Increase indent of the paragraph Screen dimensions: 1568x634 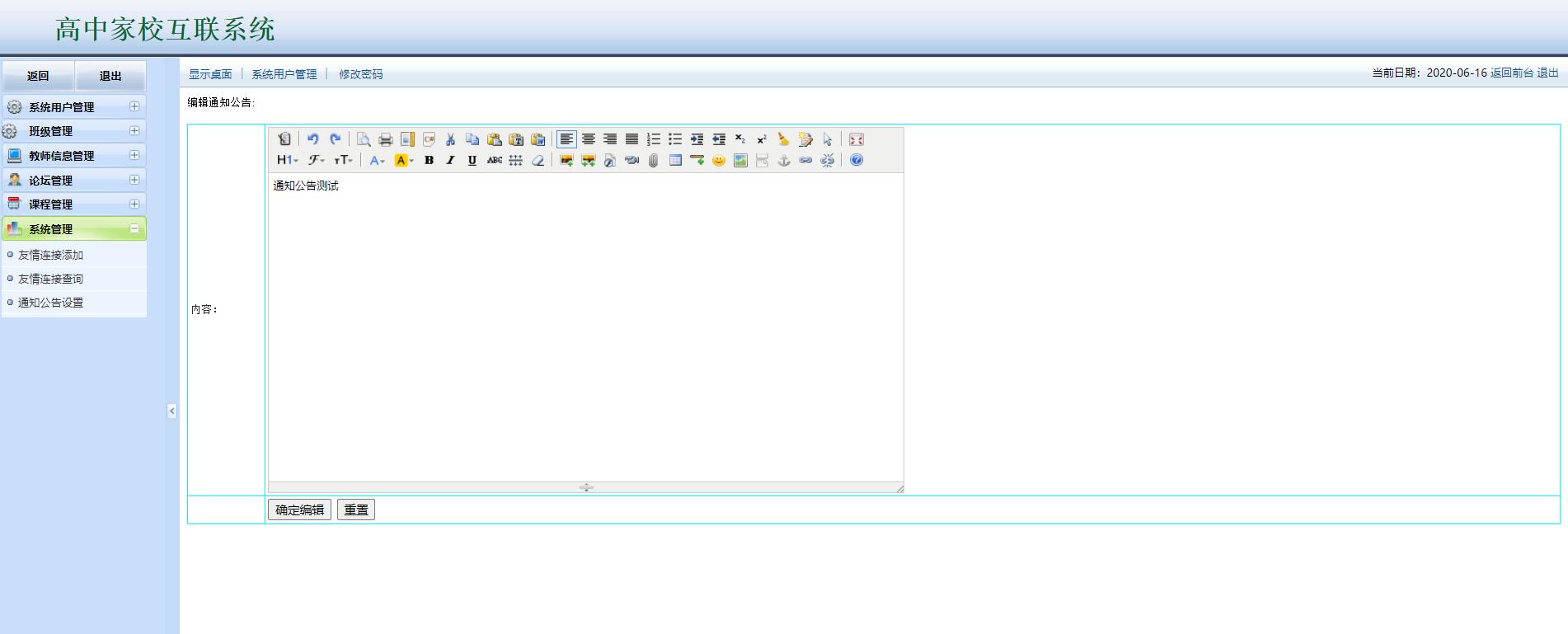click(697, 139)
